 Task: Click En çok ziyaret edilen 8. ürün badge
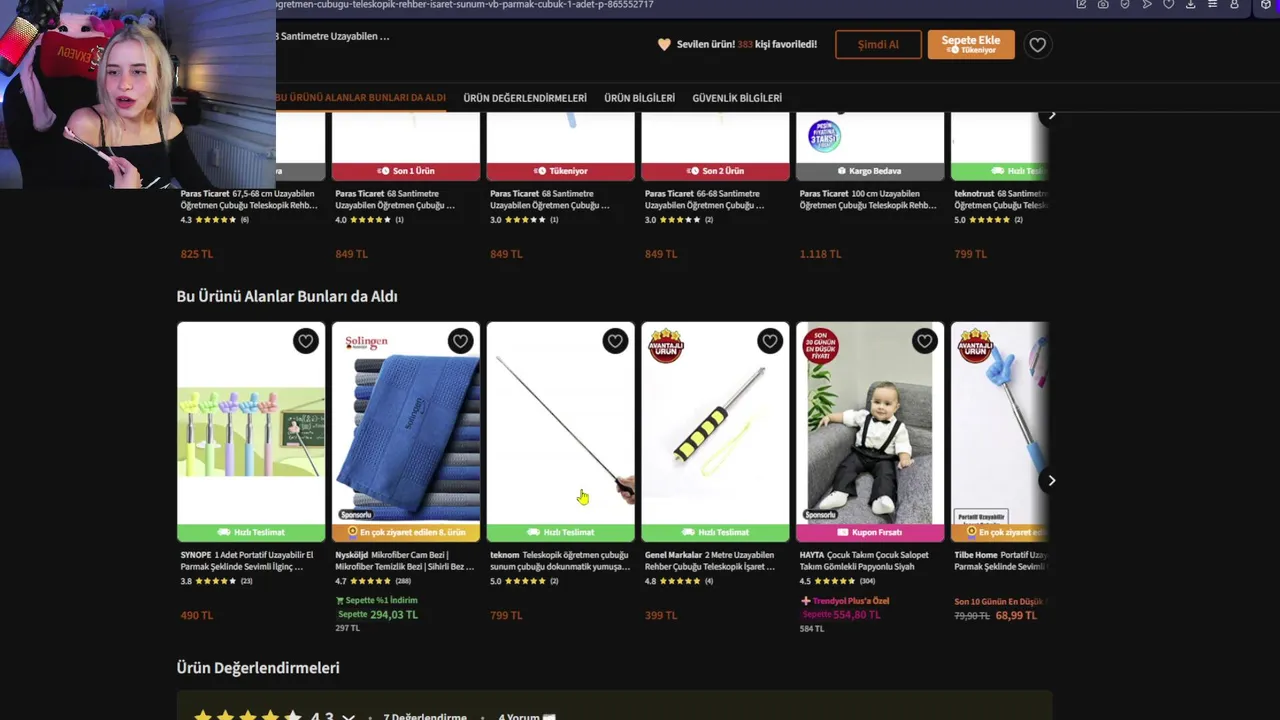tap(406, 533)
